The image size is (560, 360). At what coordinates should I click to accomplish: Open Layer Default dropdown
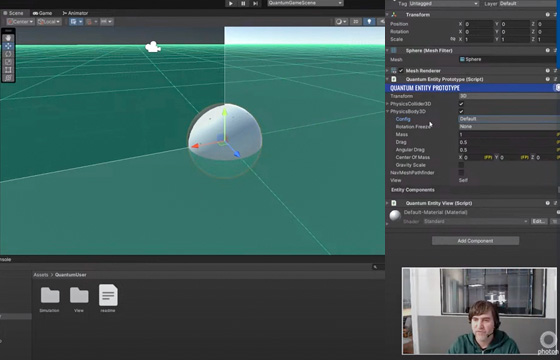tap(529, 3)
